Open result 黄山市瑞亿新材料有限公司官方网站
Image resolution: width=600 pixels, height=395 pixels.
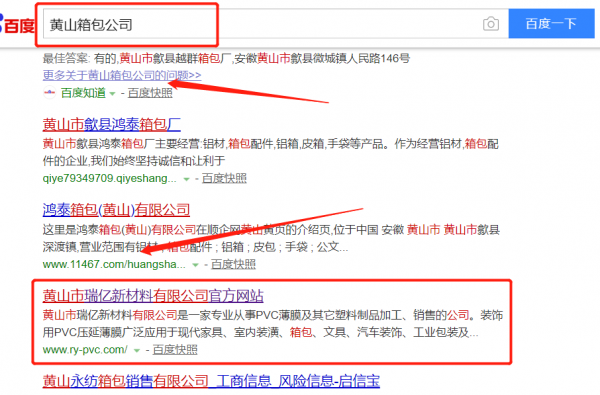pos(153,296)
